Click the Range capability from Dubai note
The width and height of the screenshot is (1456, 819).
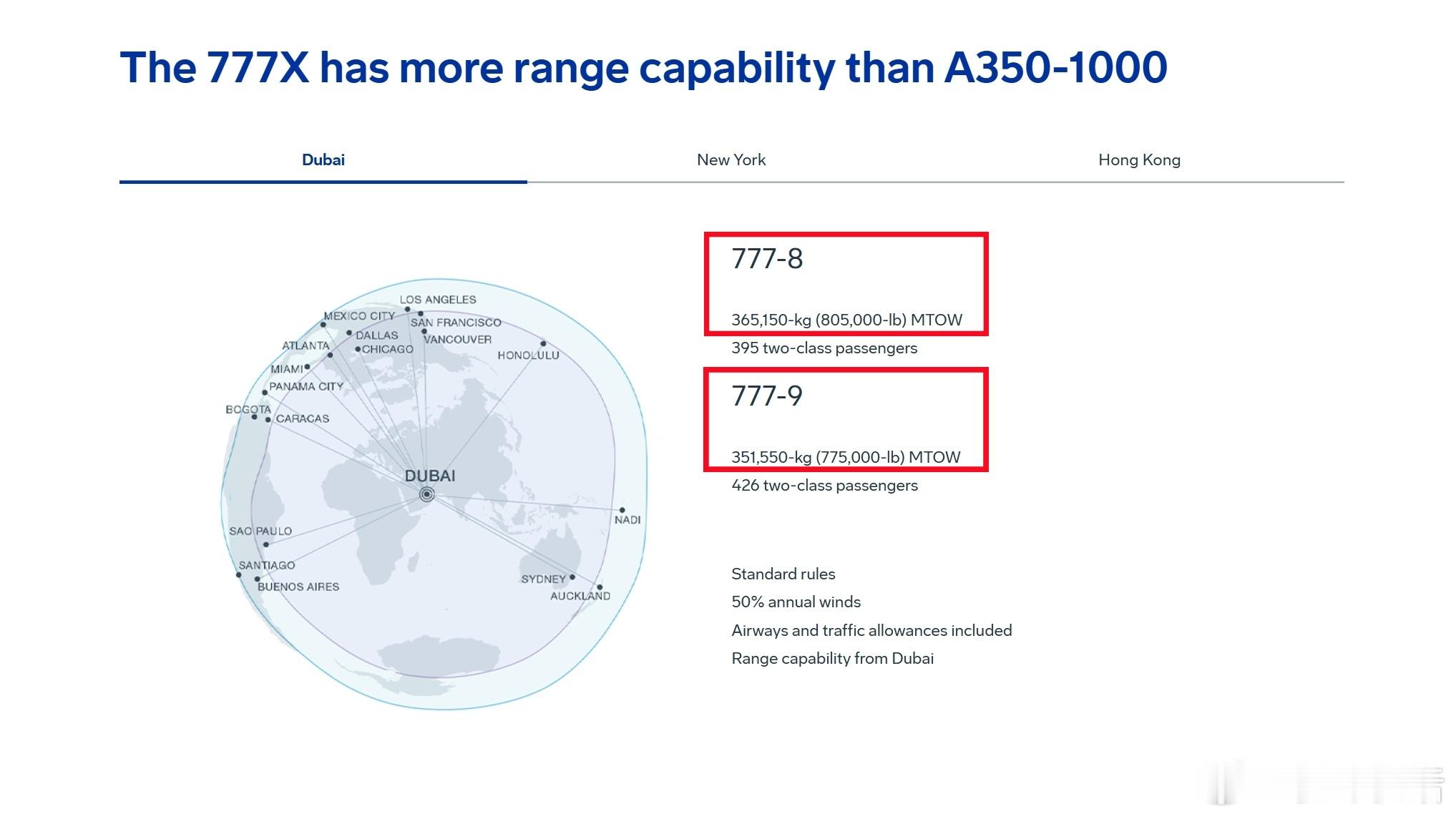pyautogui.click(x=832, y=659)
